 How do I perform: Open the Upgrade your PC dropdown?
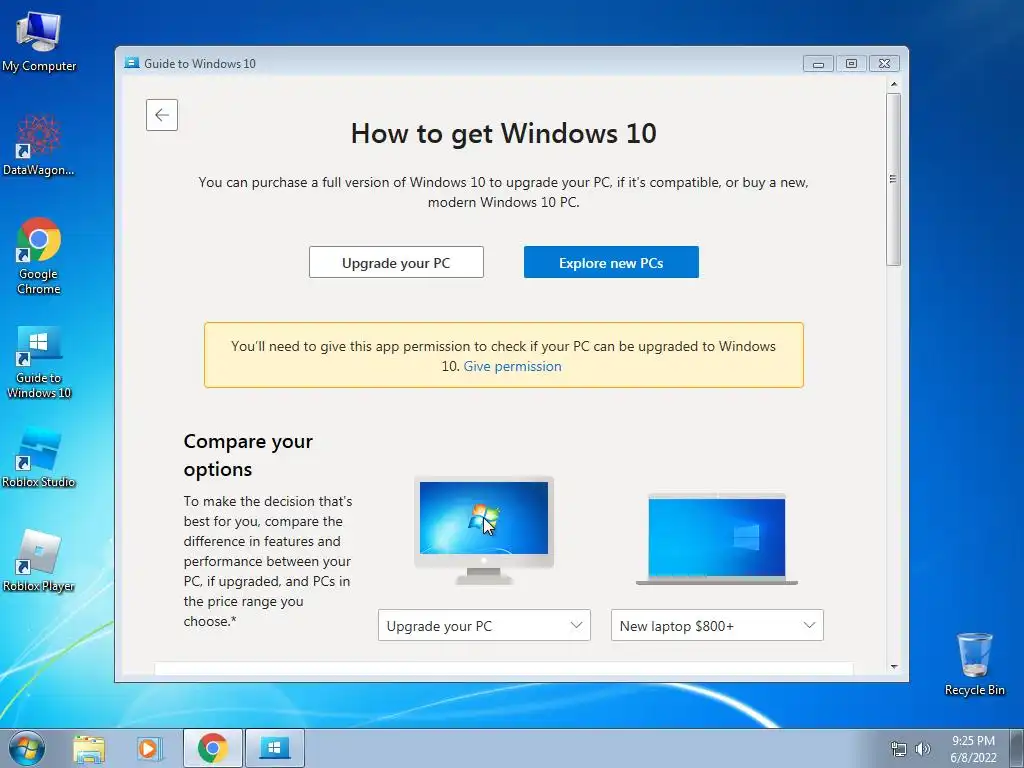coord(485,626)
